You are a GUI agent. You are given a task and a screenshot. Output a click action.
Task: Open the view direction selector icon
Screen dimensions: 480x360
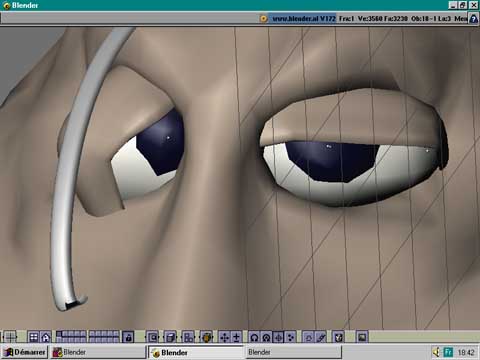point(189,337)
